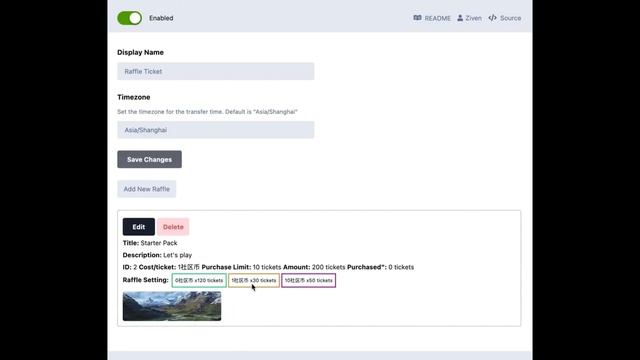Click the 'Timezone' heading label
640x360 pixels.
click(x=133, y=97)
